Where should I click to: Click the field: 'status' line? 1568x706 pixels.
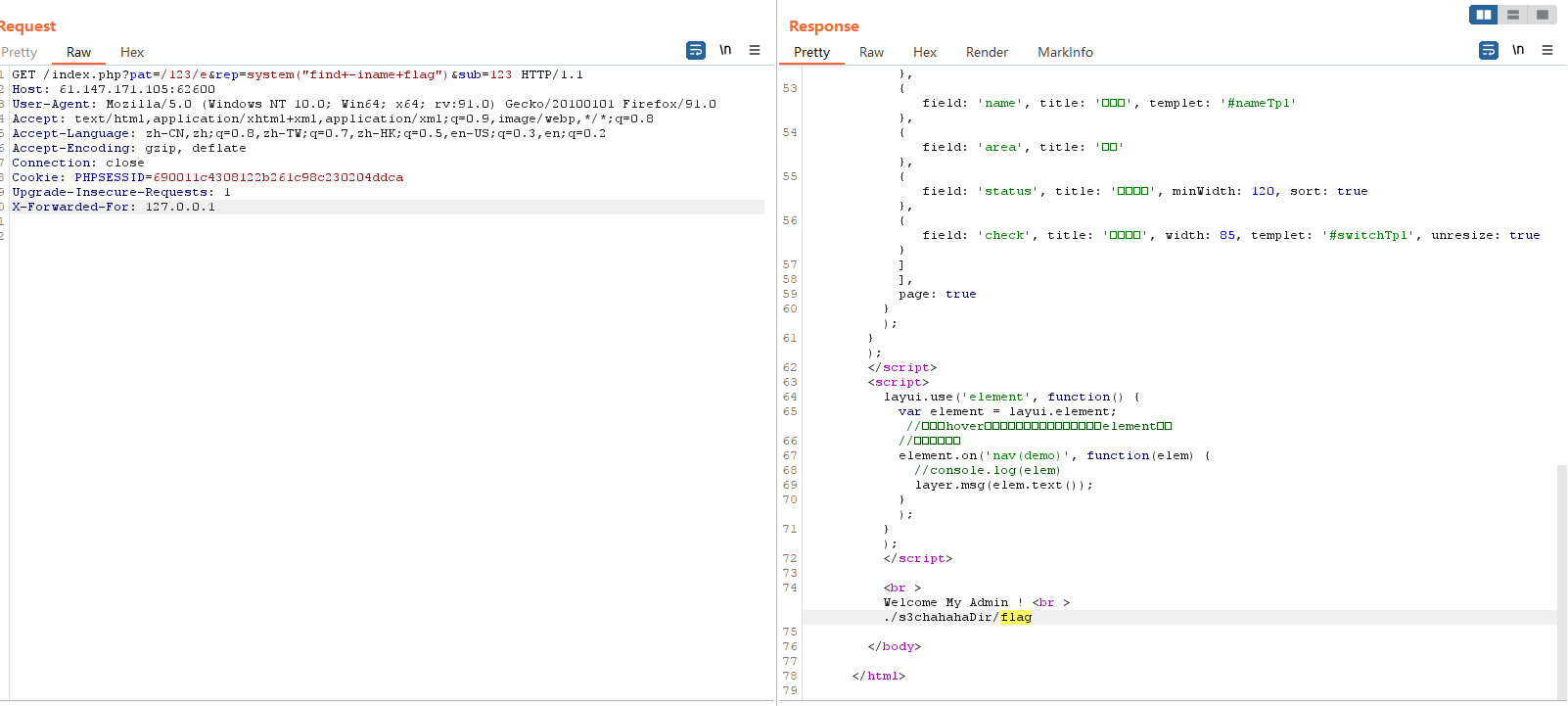click(1145, 191)
